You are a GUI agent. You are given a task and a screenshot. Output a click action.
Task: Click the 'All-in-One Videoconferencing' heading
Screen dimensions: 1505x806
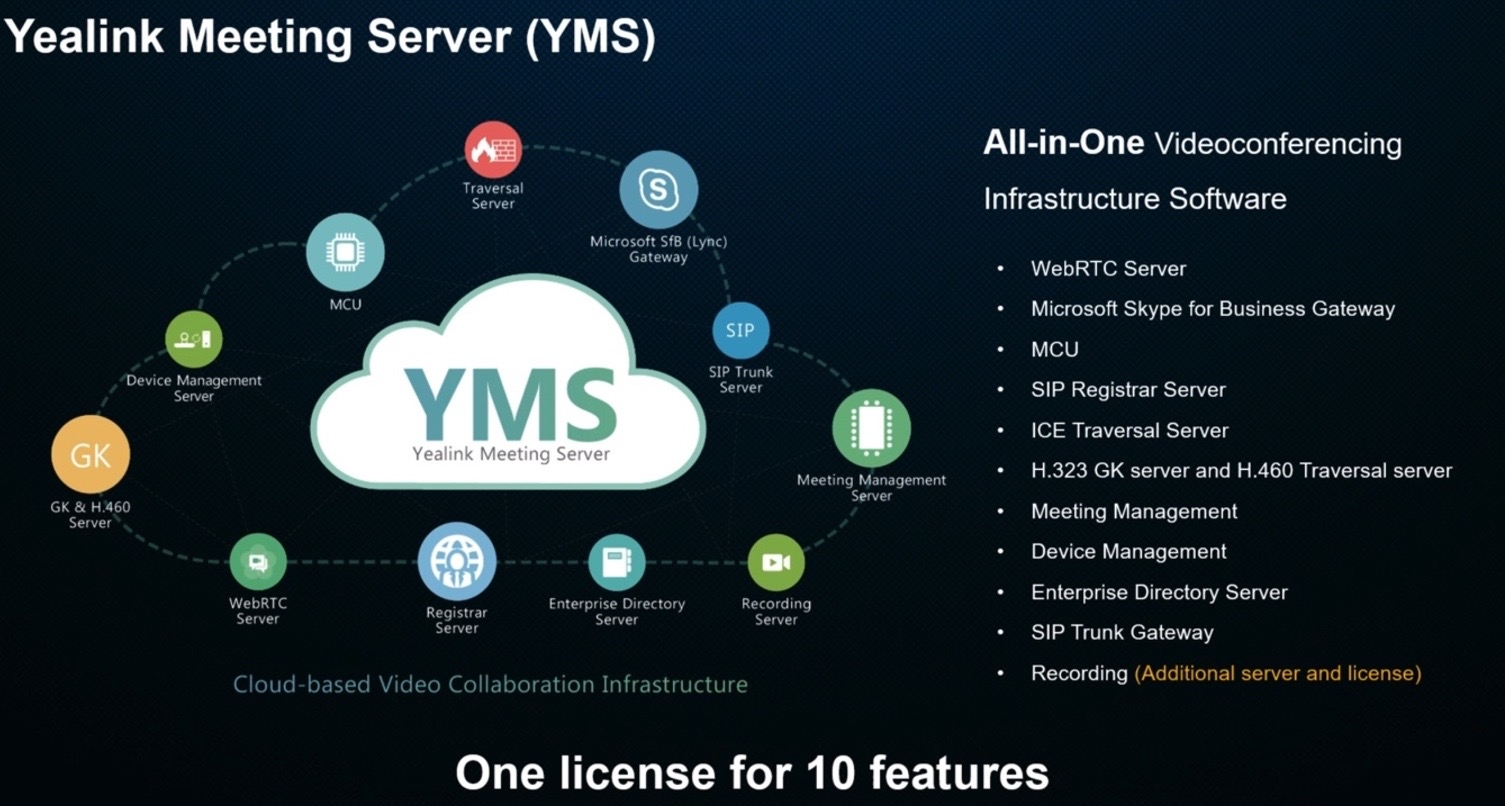coord(1192,144)
